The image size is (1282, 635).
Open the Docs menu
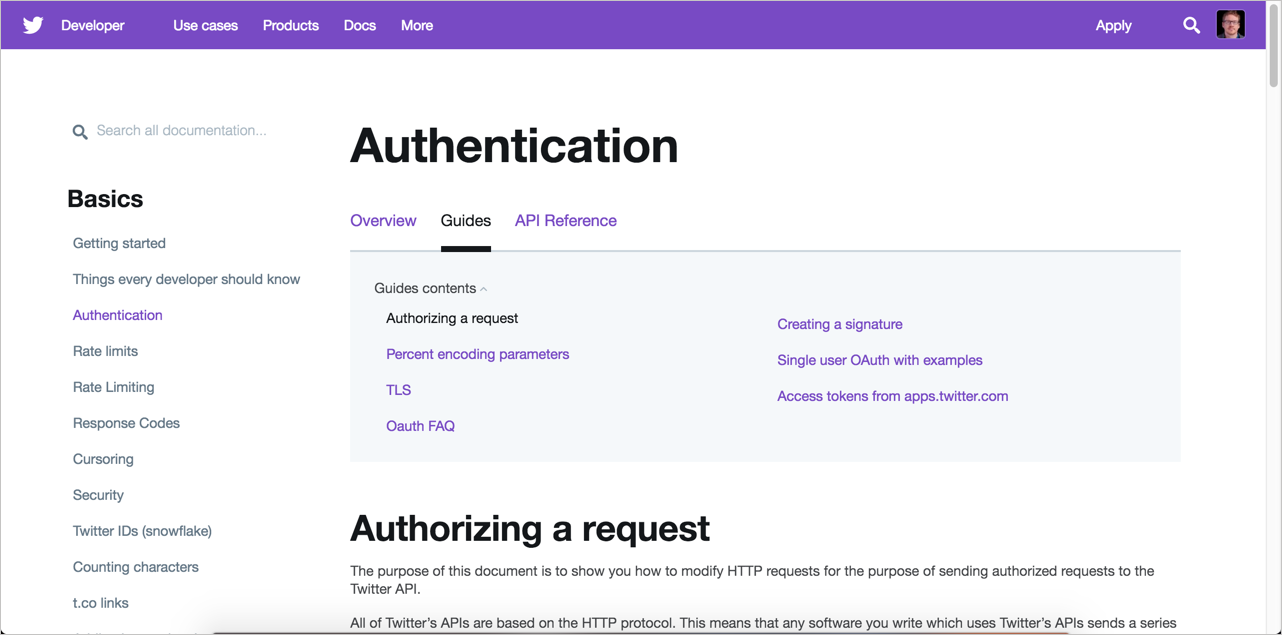[x=359, y=25]
